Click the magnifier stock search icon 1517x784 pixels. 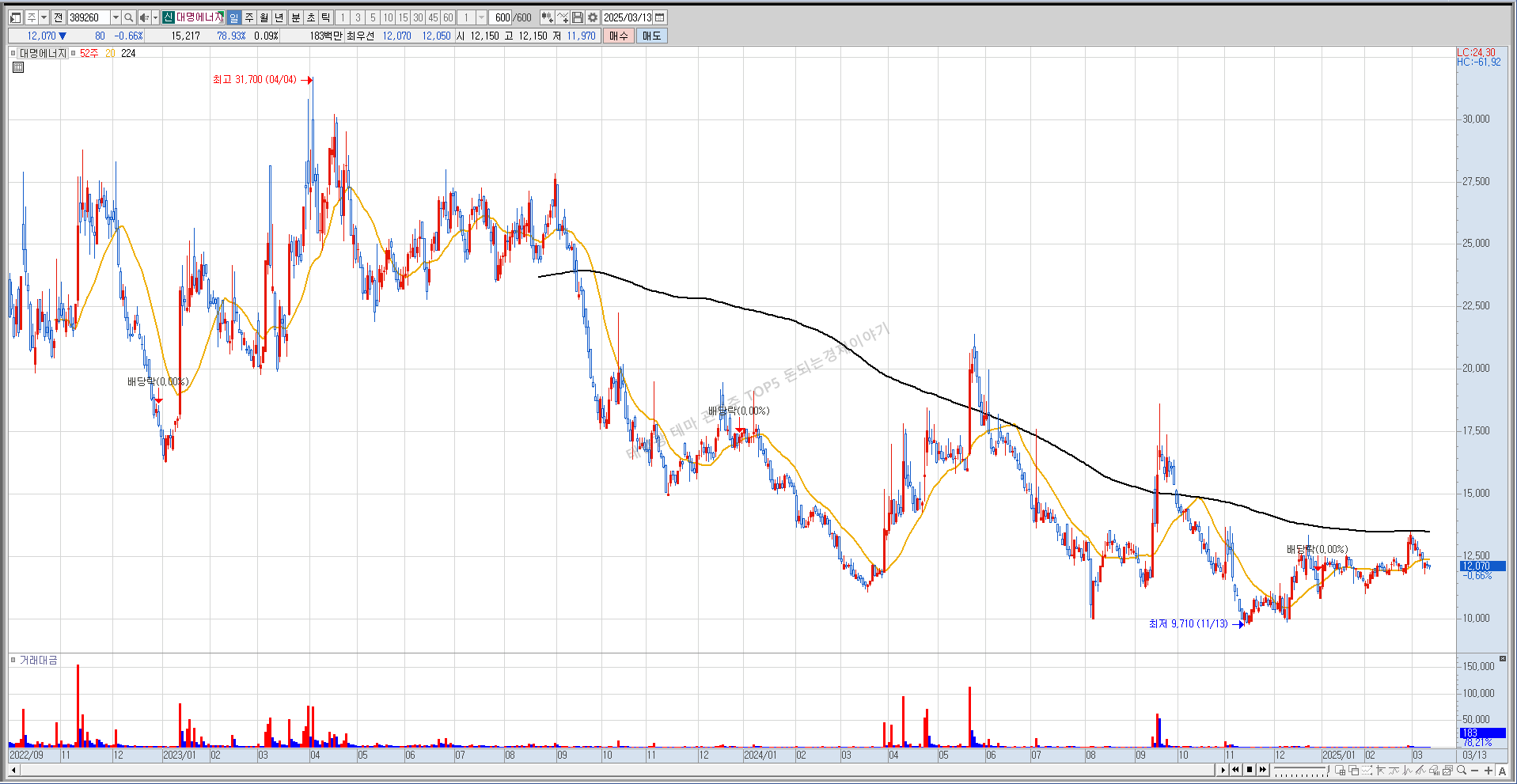point(129,17)
